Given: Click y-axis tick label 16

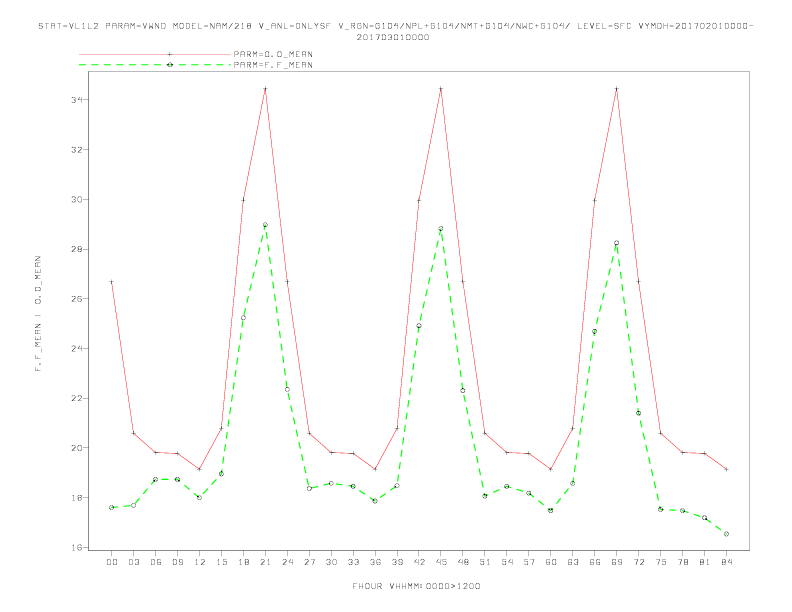Looking at the screenshot, I should click(77, 547).
